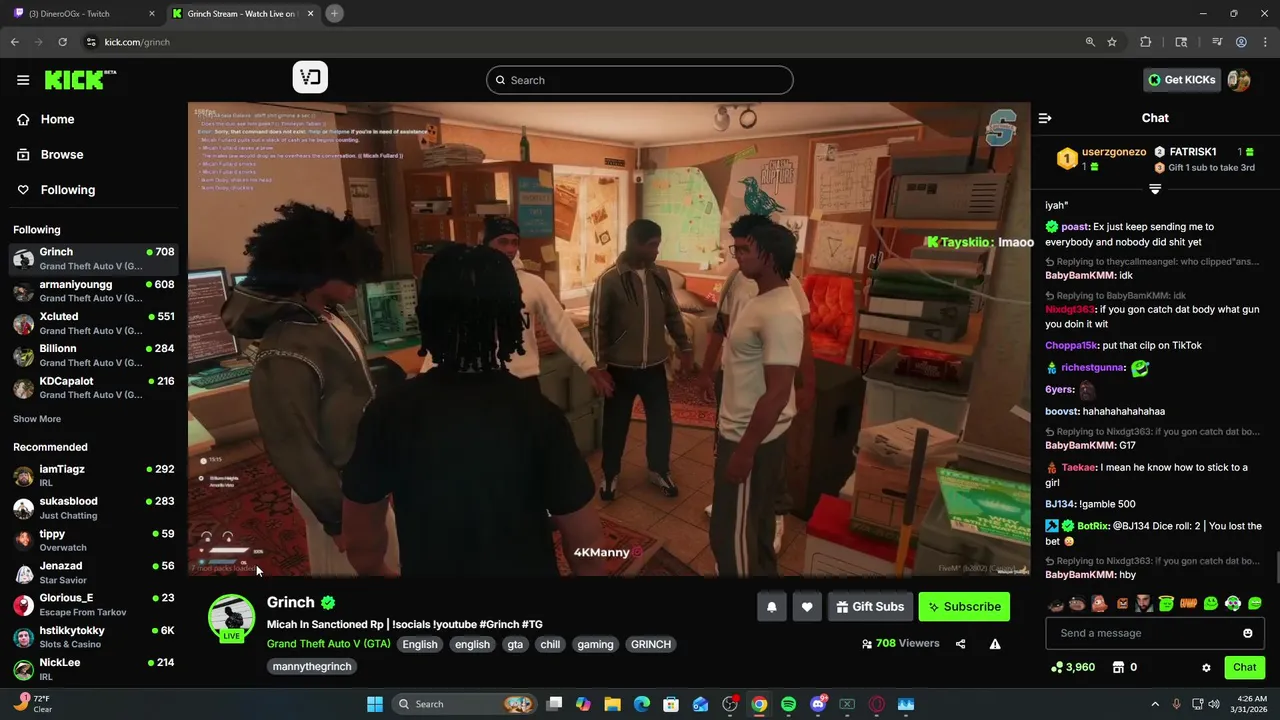Screen dimensions: 1280x720
Task: Click the chat settings gear icon
Action: 1206,668
